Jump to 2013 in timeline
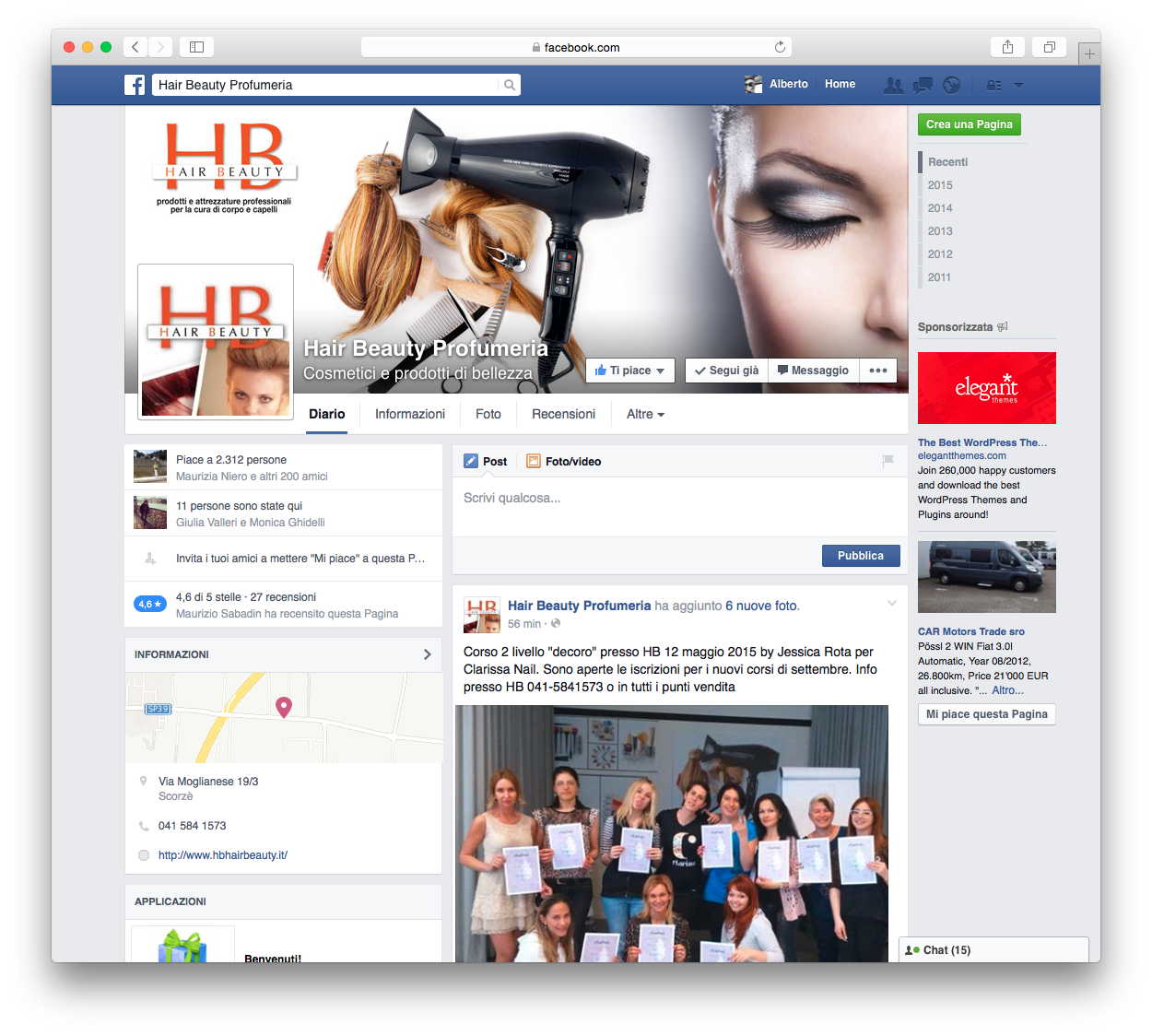1152x1036 pixels. coord(940,231)
